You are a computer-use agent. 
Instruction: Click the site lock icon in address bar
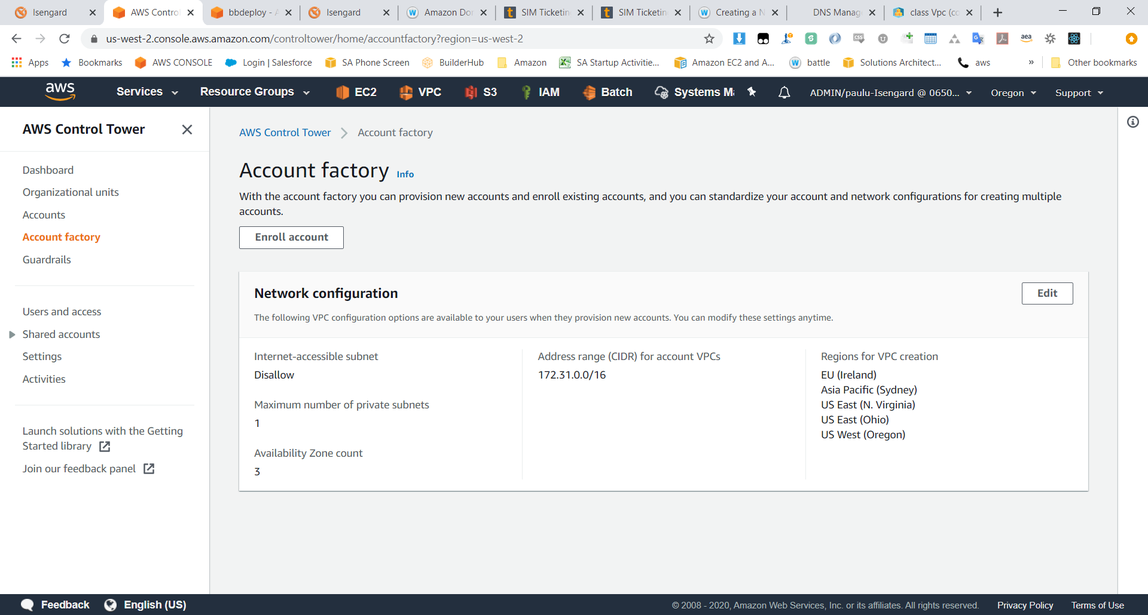click(x=94, y=39)
